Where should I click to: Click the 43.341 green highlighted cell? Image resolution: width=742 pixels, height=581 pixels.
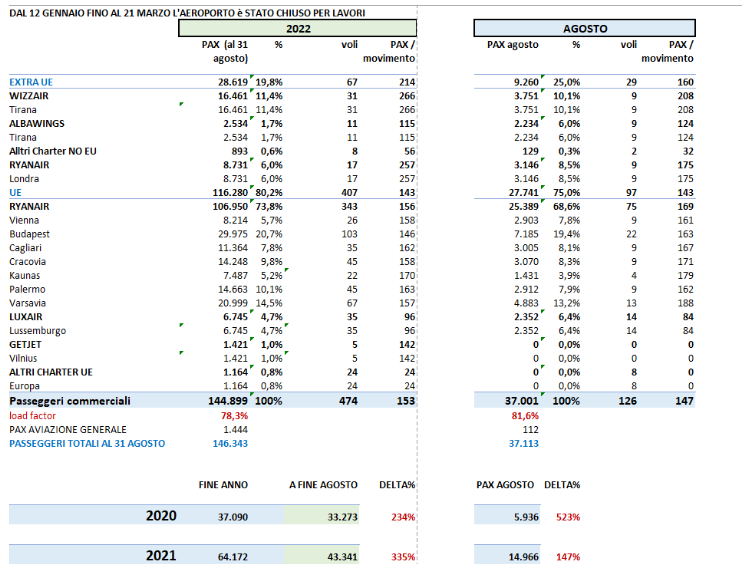click(x=322, y=556)
